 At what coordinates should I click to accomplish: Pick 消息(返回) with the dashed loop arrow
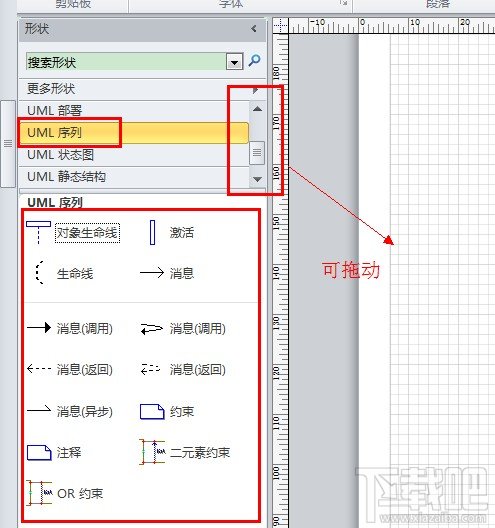[x=151, y=369]
